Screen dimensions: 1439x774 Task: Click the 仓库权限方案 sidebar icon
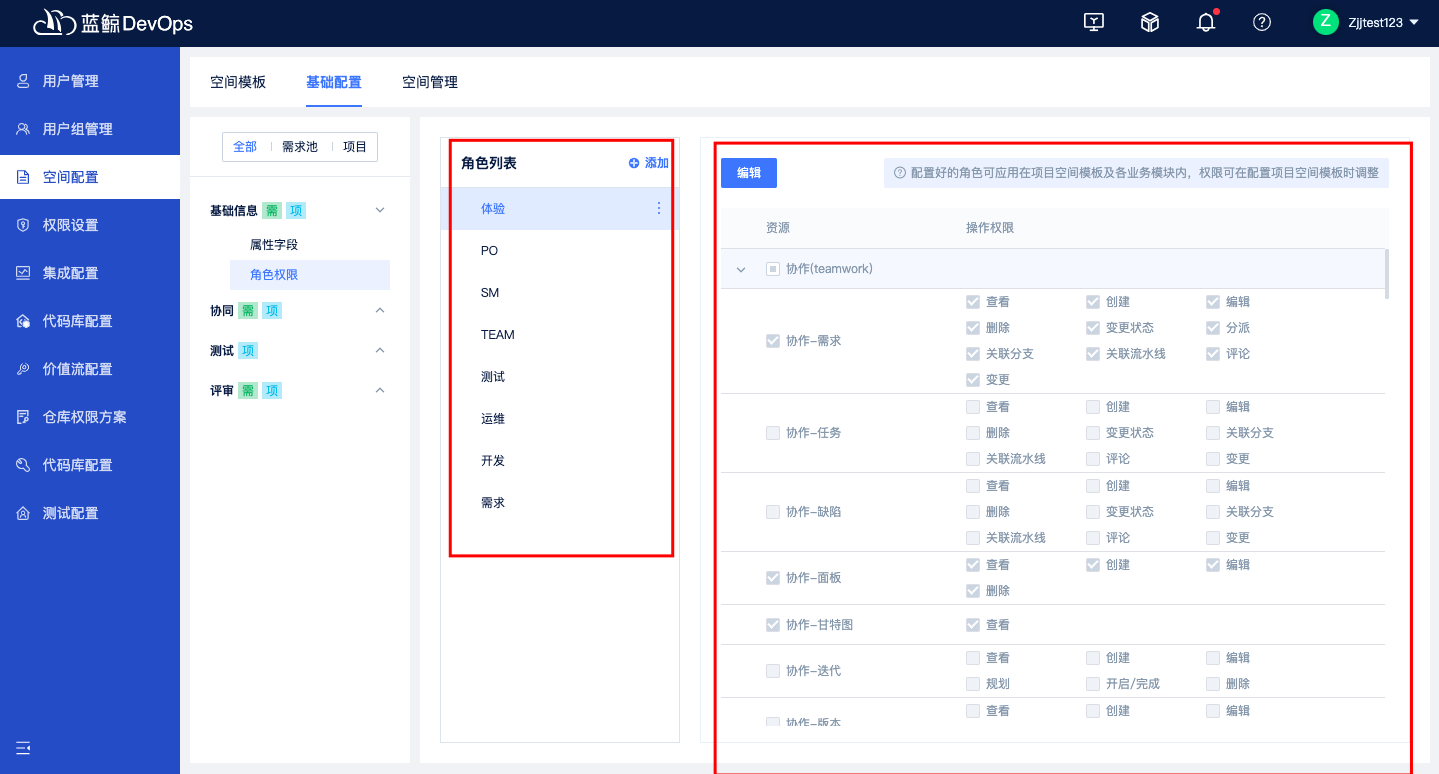tap(23, 417)
